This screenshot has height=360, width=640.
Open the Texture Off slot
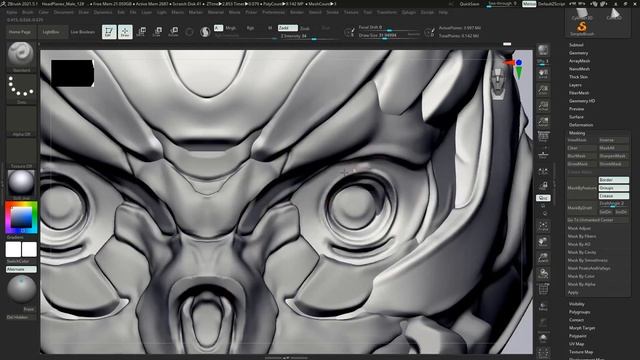(x=21, y=153)
